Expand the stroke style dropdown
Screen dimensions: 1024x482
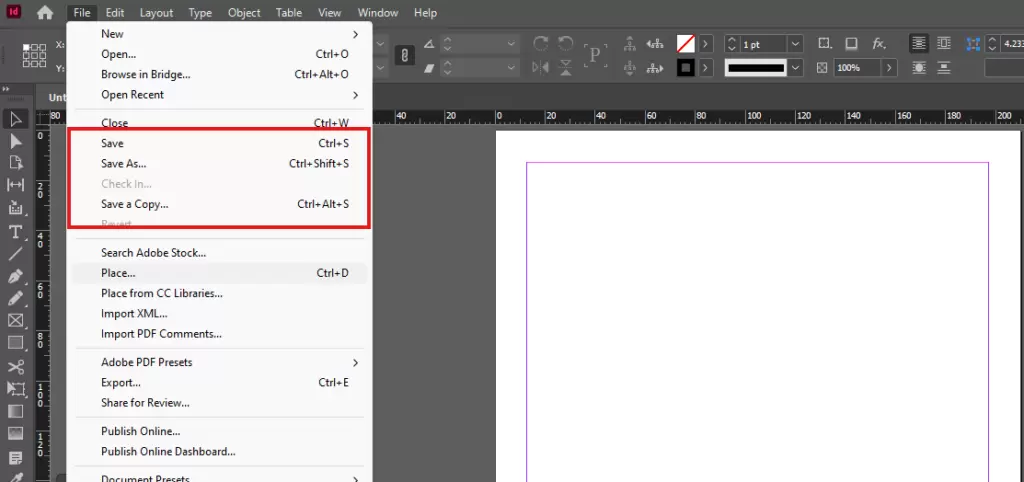click(x=795, y=68)
